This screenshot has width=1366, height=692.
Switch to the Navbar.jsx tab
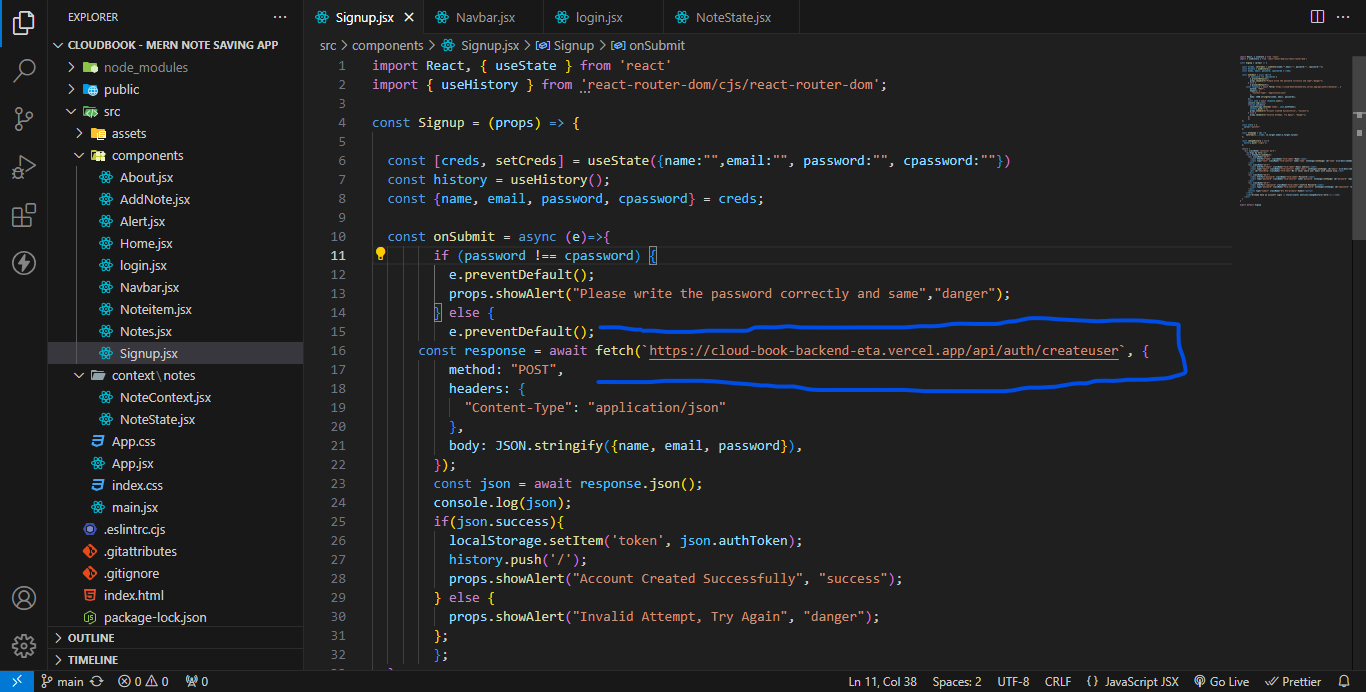[x=484, y=17]
